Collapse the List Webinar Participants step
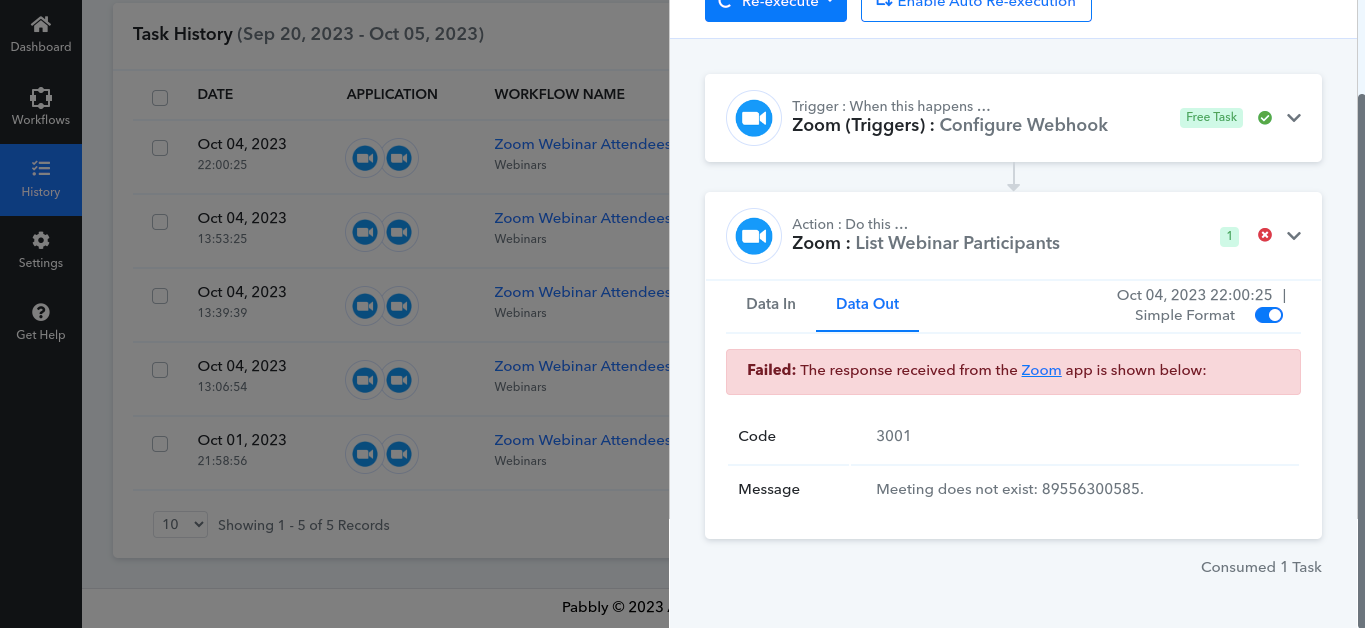Screen dimensions: 1365x628 [1294, 236]
